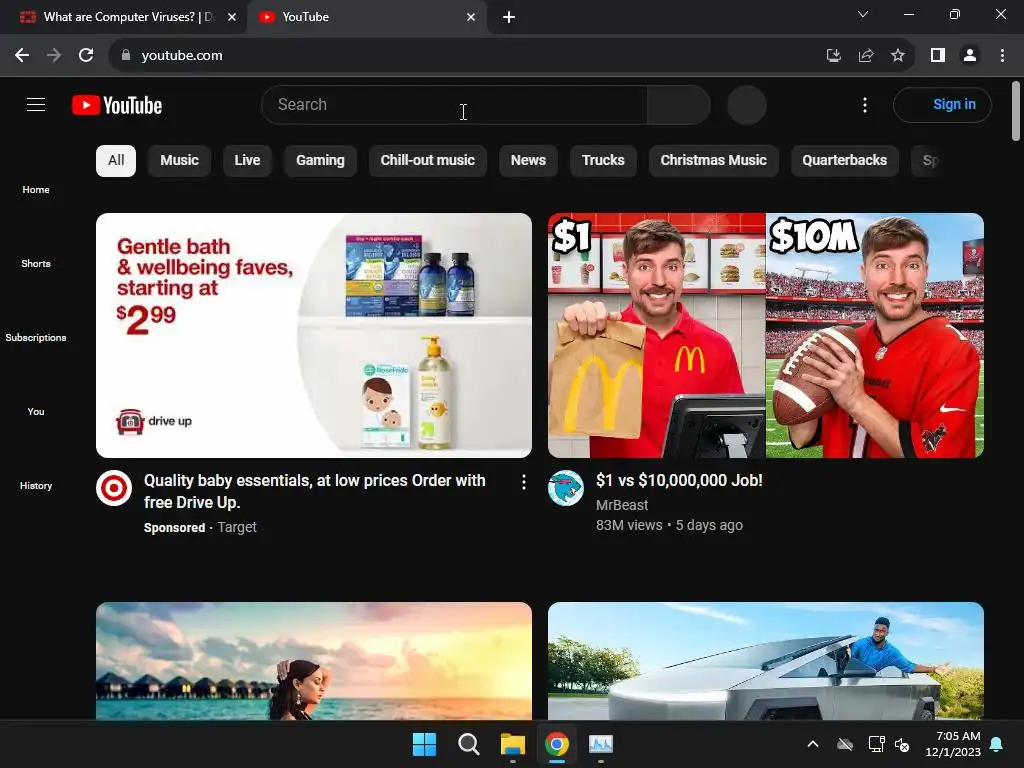Viewport: 1024px width, 768px height.
Task: Open the $1 vs $10,000,000 Job! title
Action: [679, 481]
